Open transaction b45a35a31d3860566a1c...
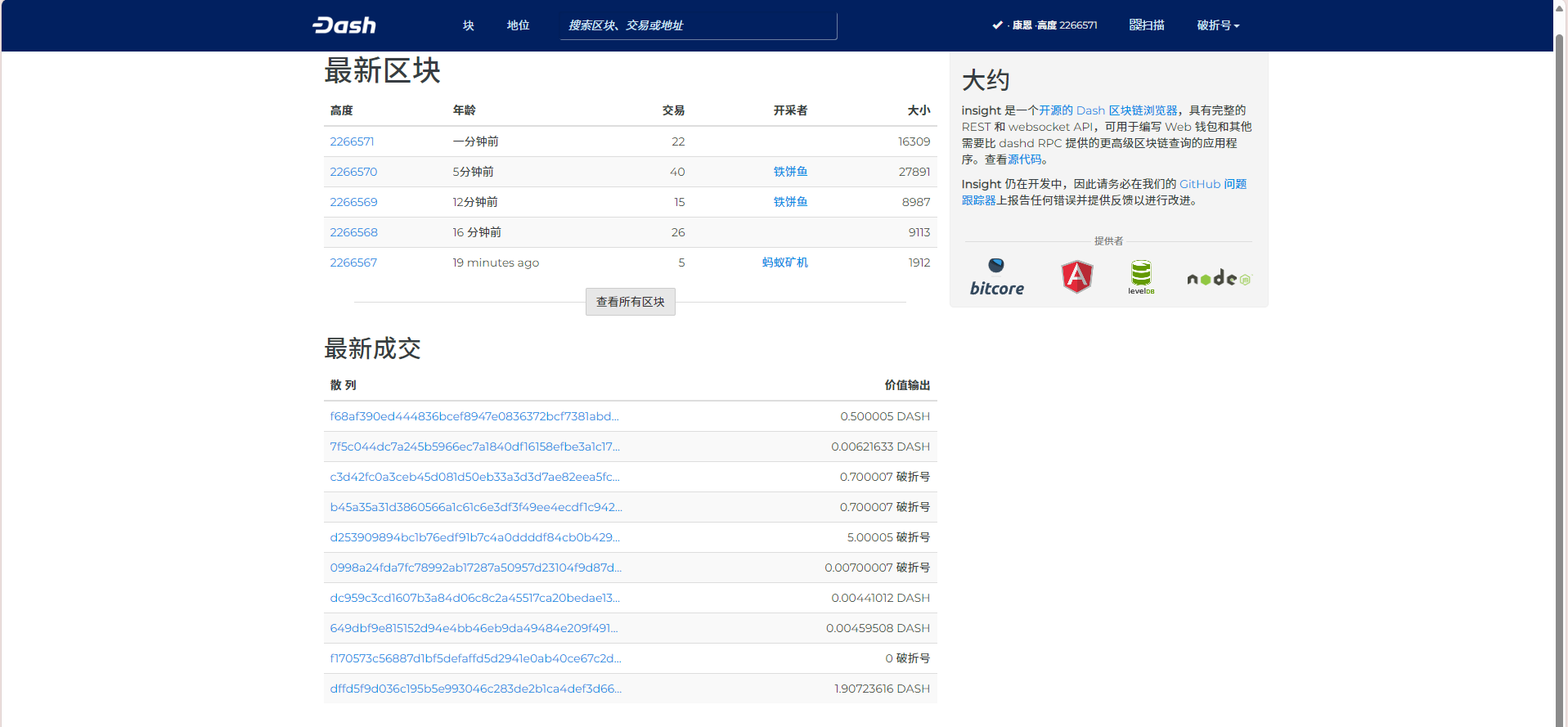The image size is (1568, 727). [476, 507]
